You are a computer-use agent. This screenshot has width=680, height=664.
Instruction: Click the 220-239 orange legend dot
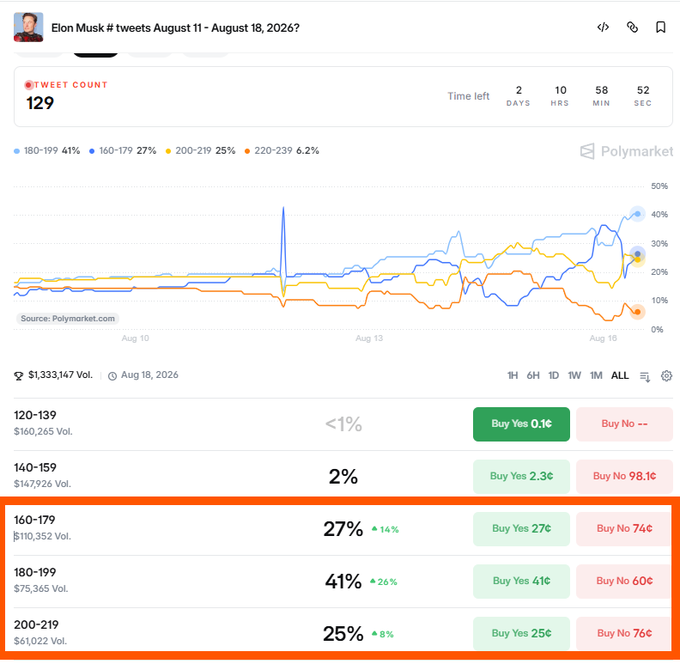[247, 151]
